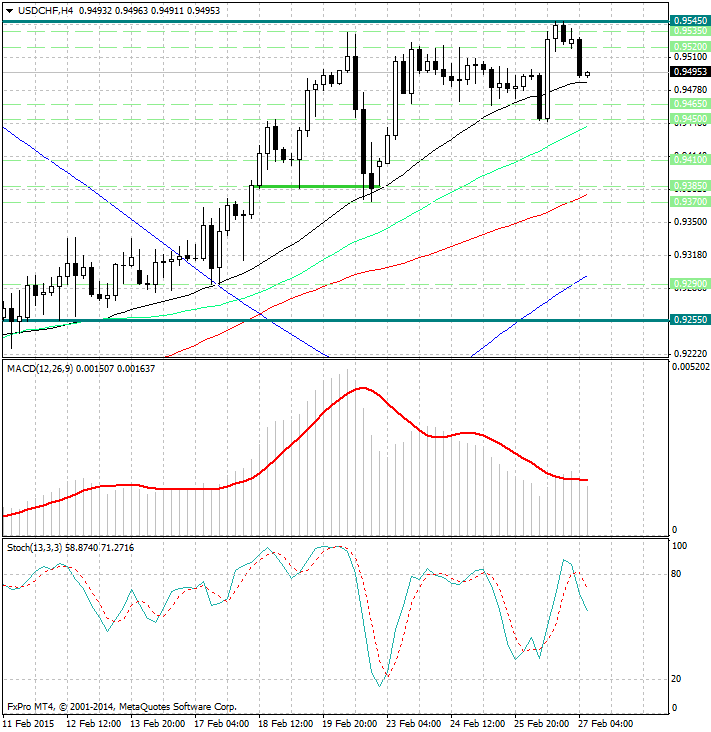Click the 23 Feb 04:00 time label
The height and width of the screenshot is (732, 711).
click(413, 724)
